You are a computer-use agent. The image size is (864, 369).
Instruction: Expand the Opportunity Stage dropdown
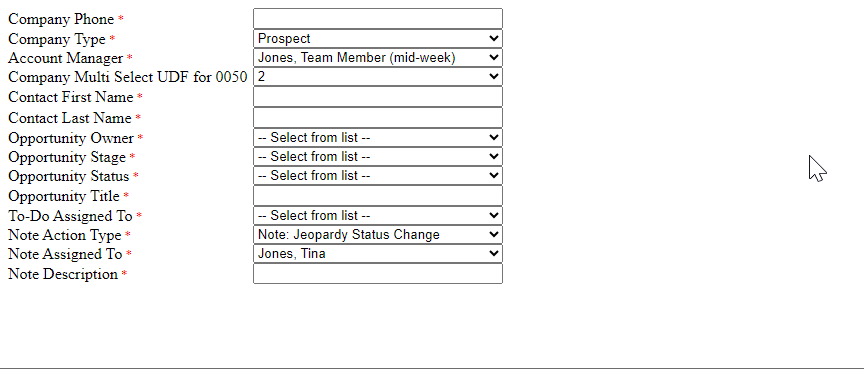[x=378, y=156]
